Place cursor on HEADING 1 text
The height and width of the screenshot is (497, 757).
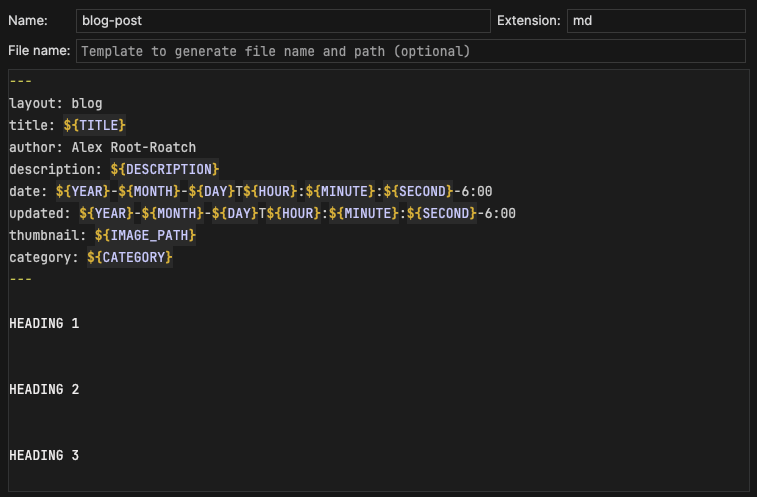pyautogui.click(x=44, y=323)
